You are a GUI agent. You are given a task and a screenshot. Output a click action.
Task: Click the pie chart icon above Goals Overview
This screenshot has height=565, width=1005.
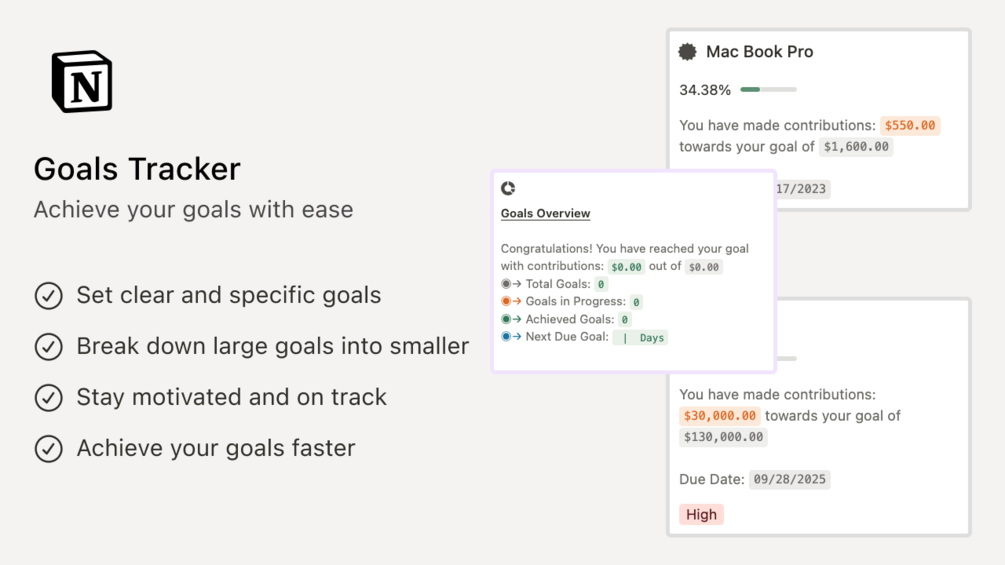(508, 188)
